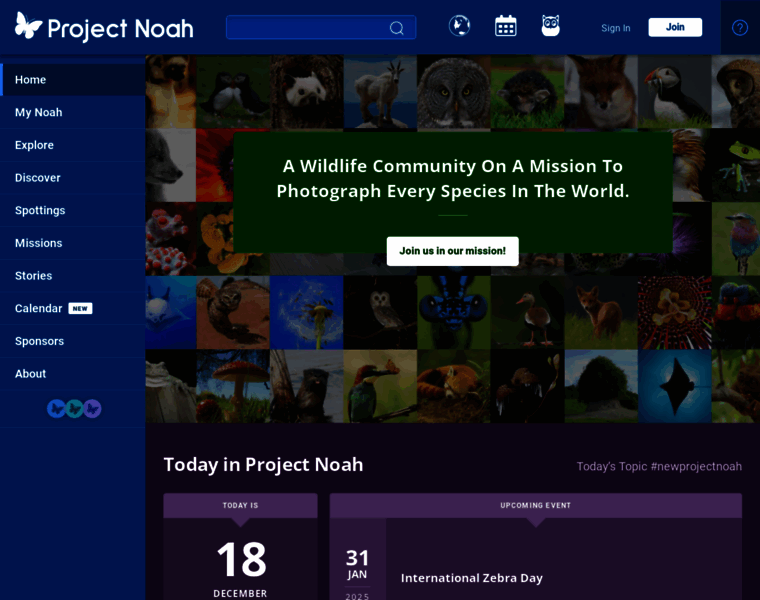This screenshot has height=600, width=760.
Task: Open the whistling duck photo
Action: pos(527,313)
